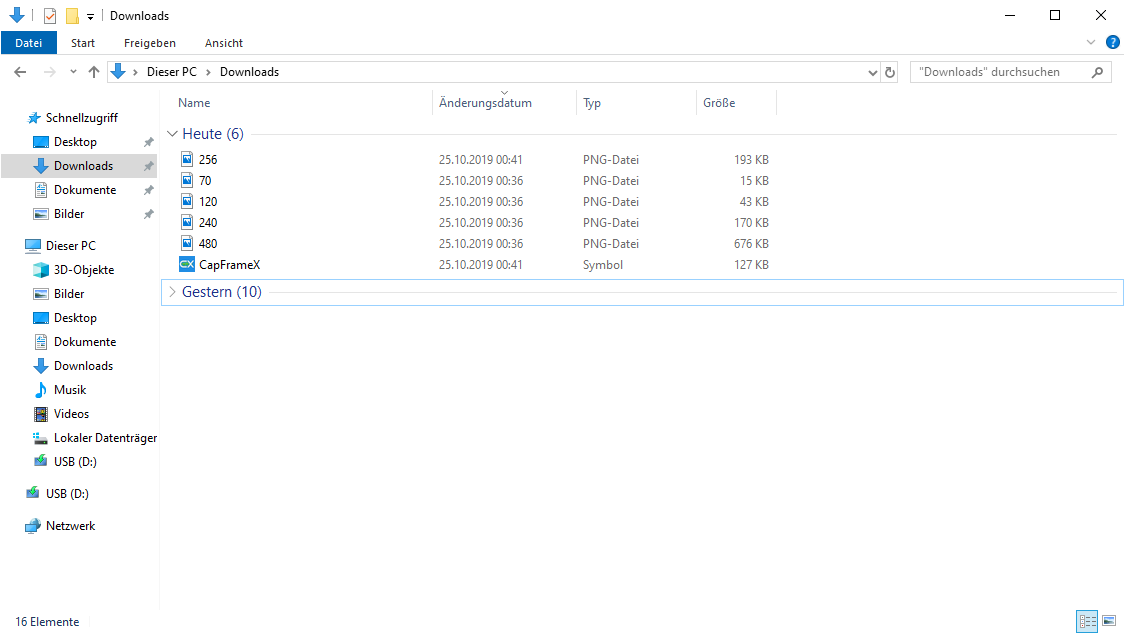Sort by the Typ column header
The image size is (1125, 634).
pos(592,103)
